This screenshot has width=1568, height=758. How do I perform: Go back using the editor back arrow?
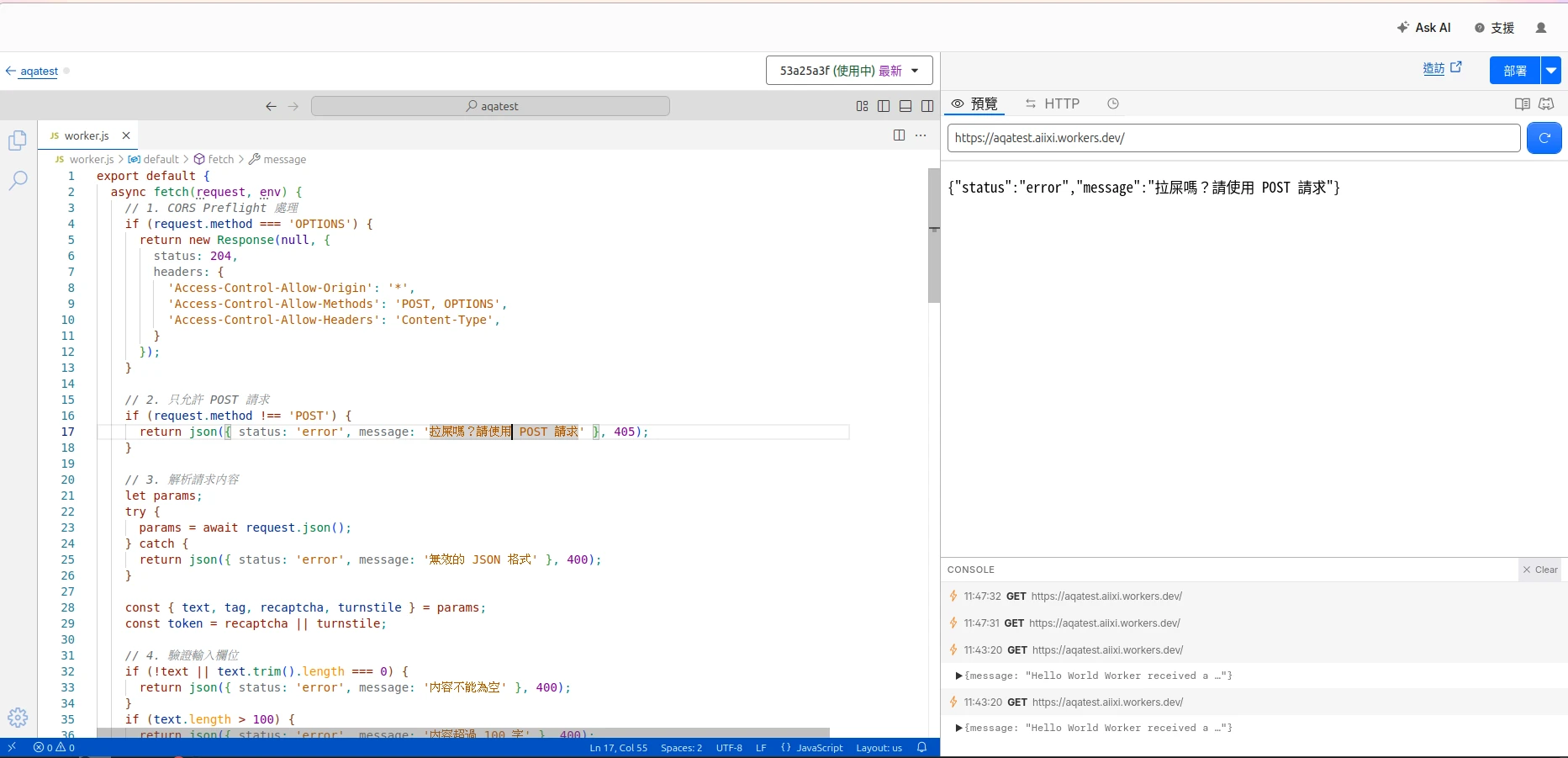[271, 106]
